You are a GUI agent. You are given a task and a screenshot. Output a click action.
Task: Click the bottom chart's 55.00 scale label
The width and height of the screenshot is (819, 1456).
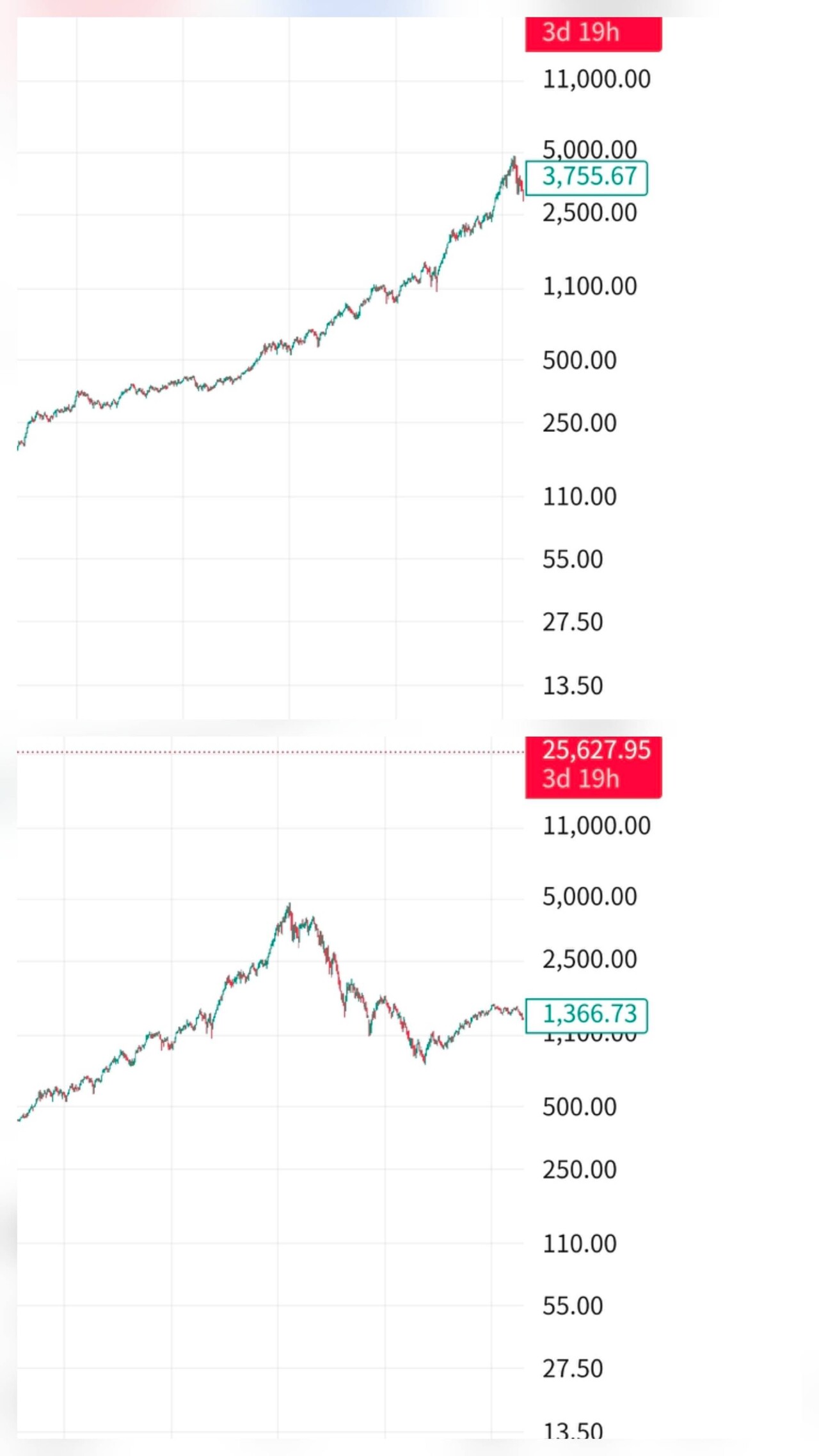coord(573,1306)
